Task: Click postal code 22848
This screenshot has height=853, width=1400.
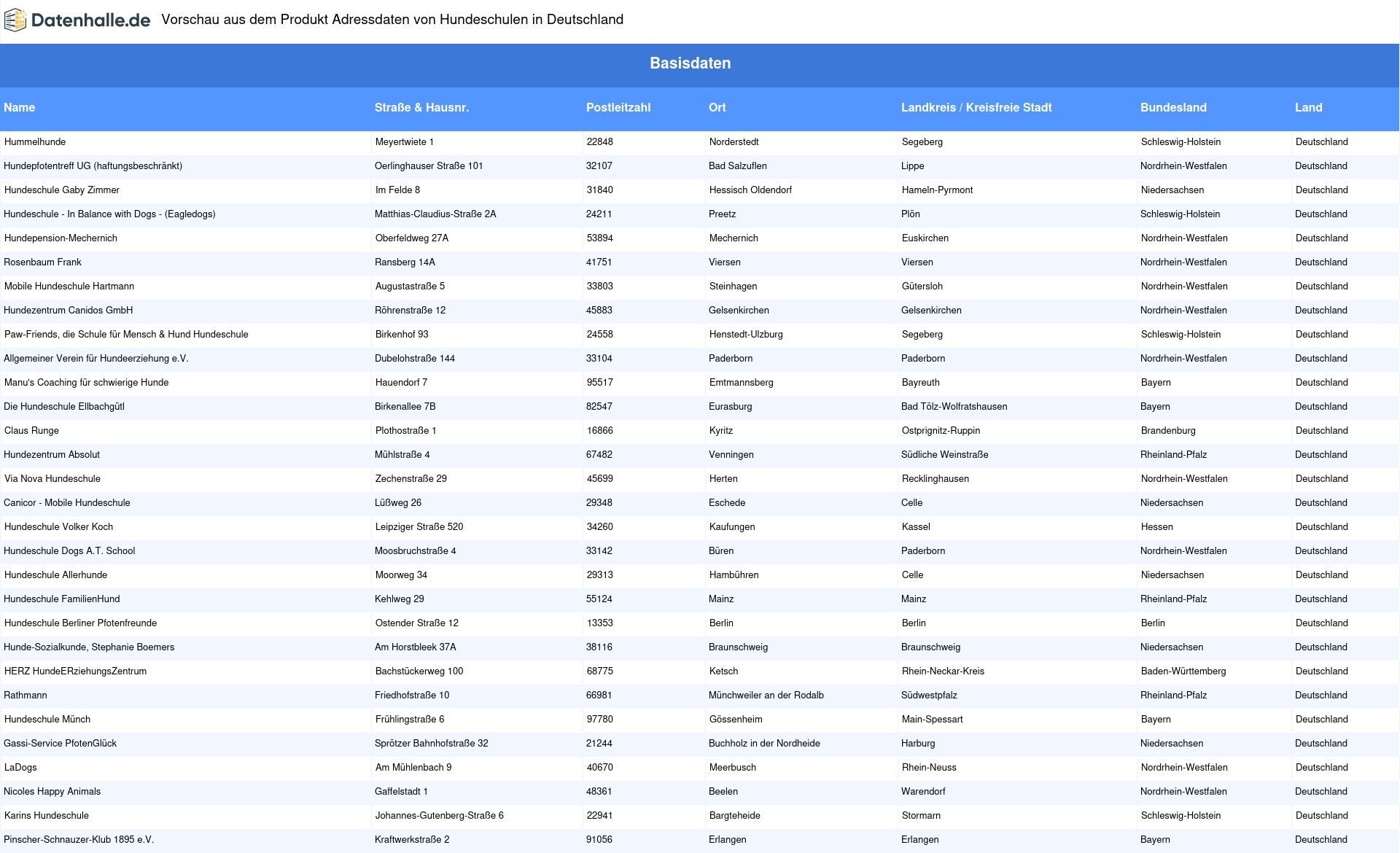Action: click(x=600, y=142)
